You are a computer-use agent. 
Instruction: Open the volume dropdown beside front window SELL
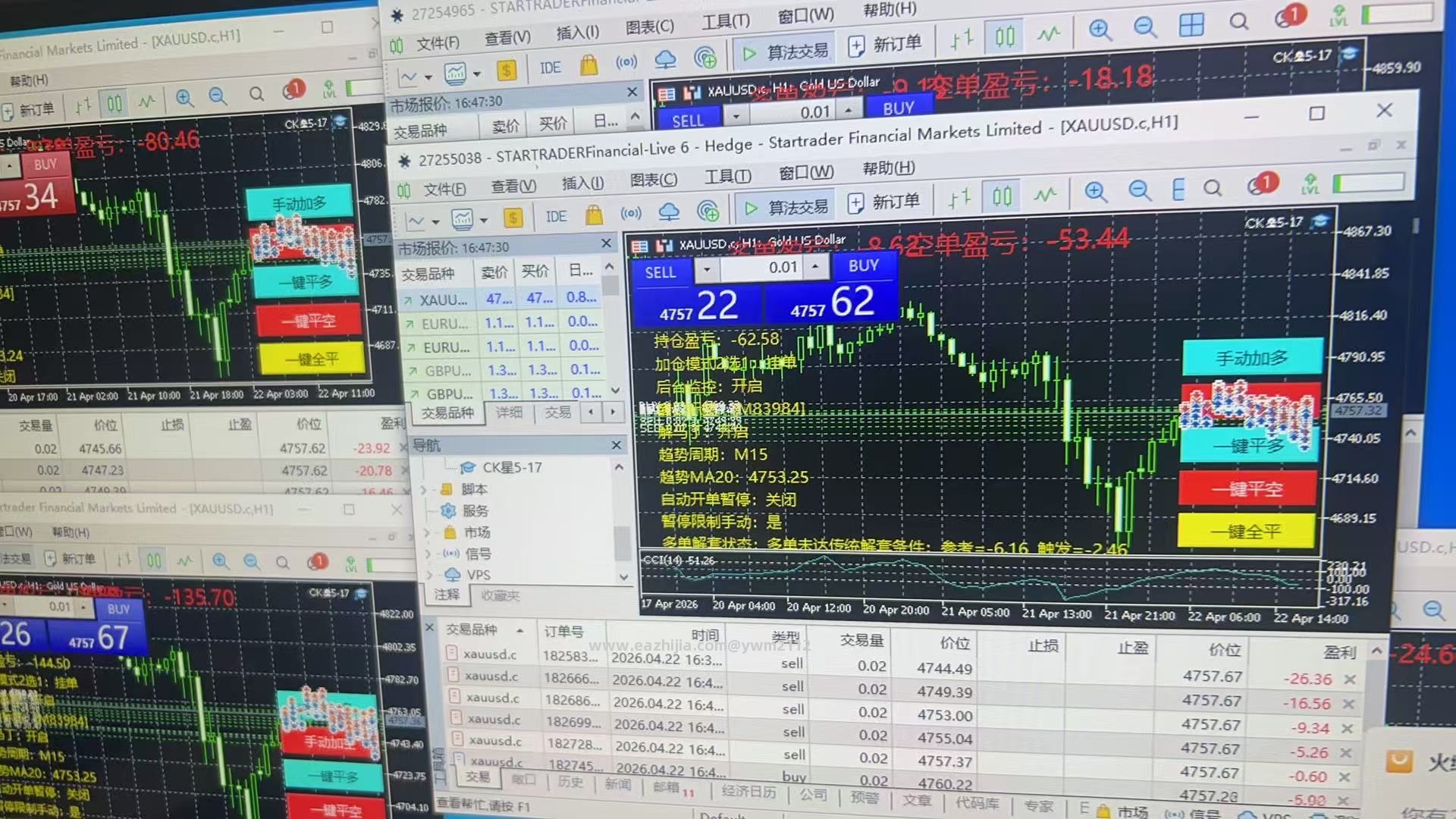click(707, 269)
